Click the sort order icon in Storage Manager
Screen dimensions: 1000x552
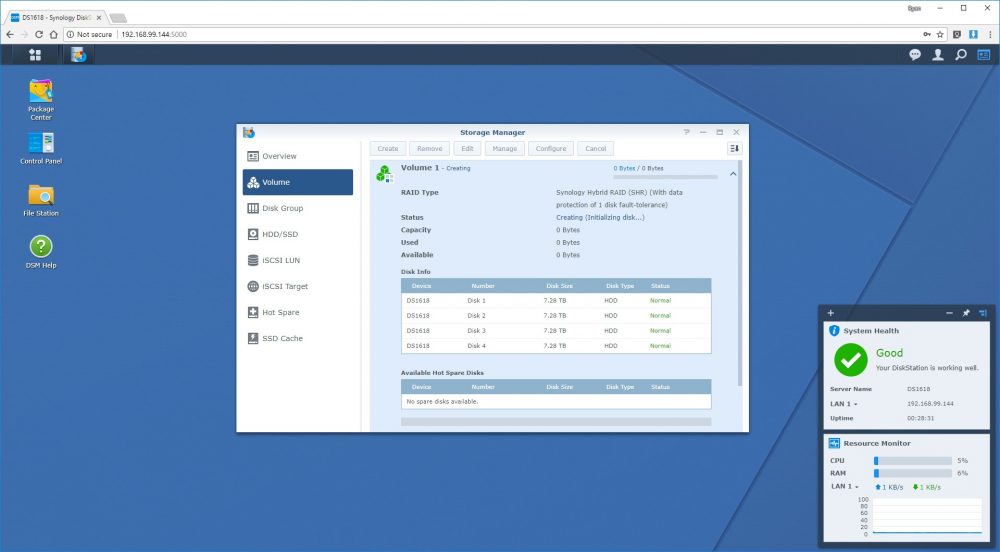[734, 149]
